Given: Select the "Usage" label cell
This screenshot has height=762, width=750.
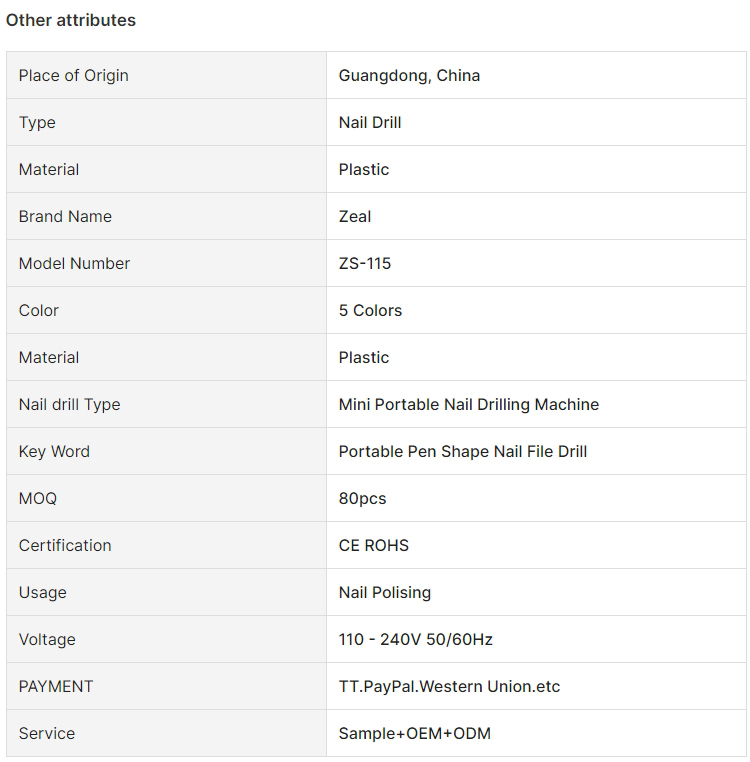Looking at the screenshot, I should tap(42, 593).
